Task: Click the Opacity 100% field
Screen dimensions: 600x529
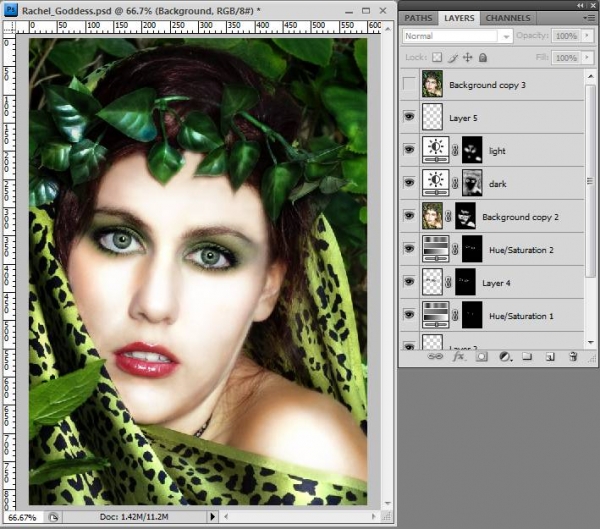Action: (x=566, y=36)
